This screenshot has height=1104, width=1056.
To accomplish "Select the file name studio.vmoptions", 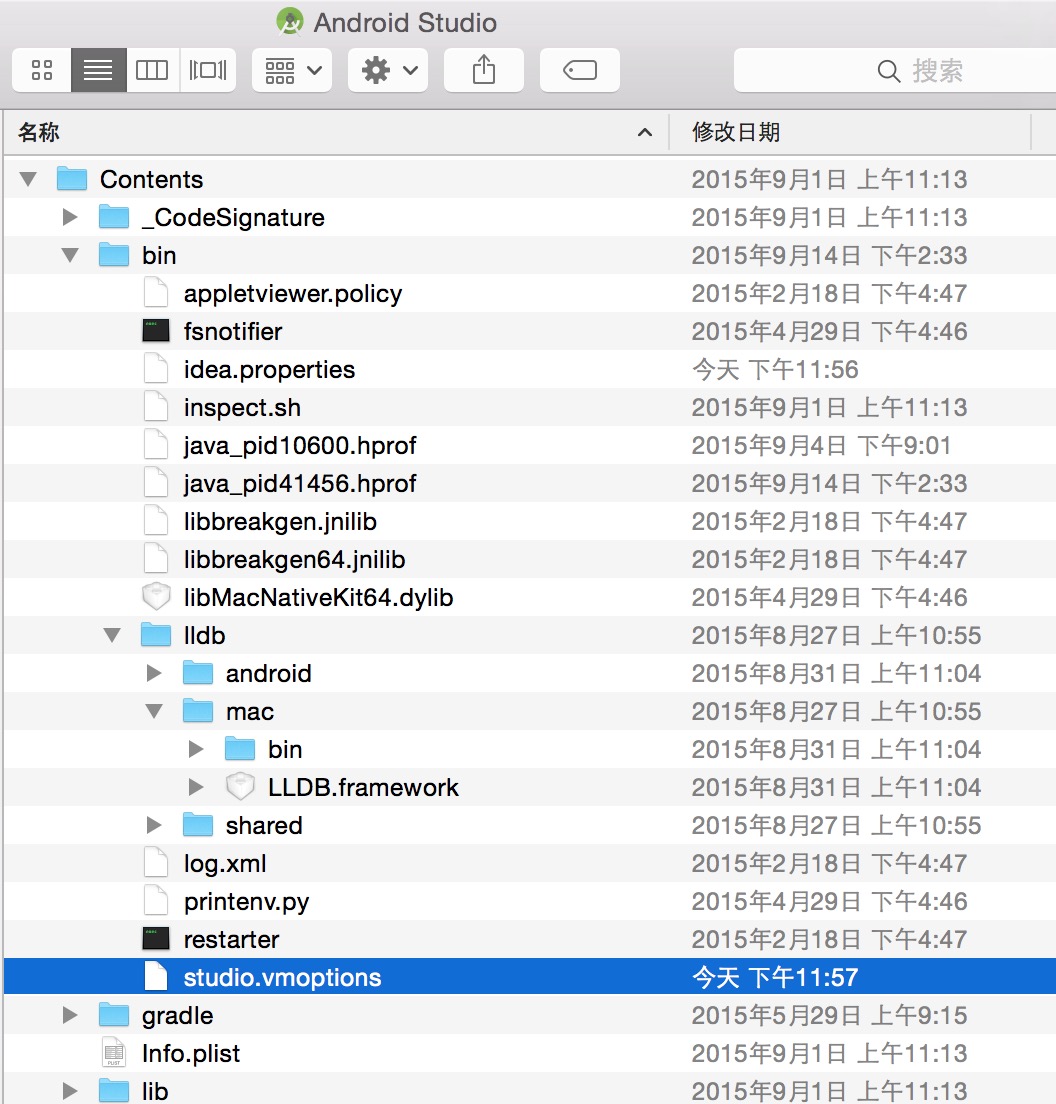I will point(282,978).
